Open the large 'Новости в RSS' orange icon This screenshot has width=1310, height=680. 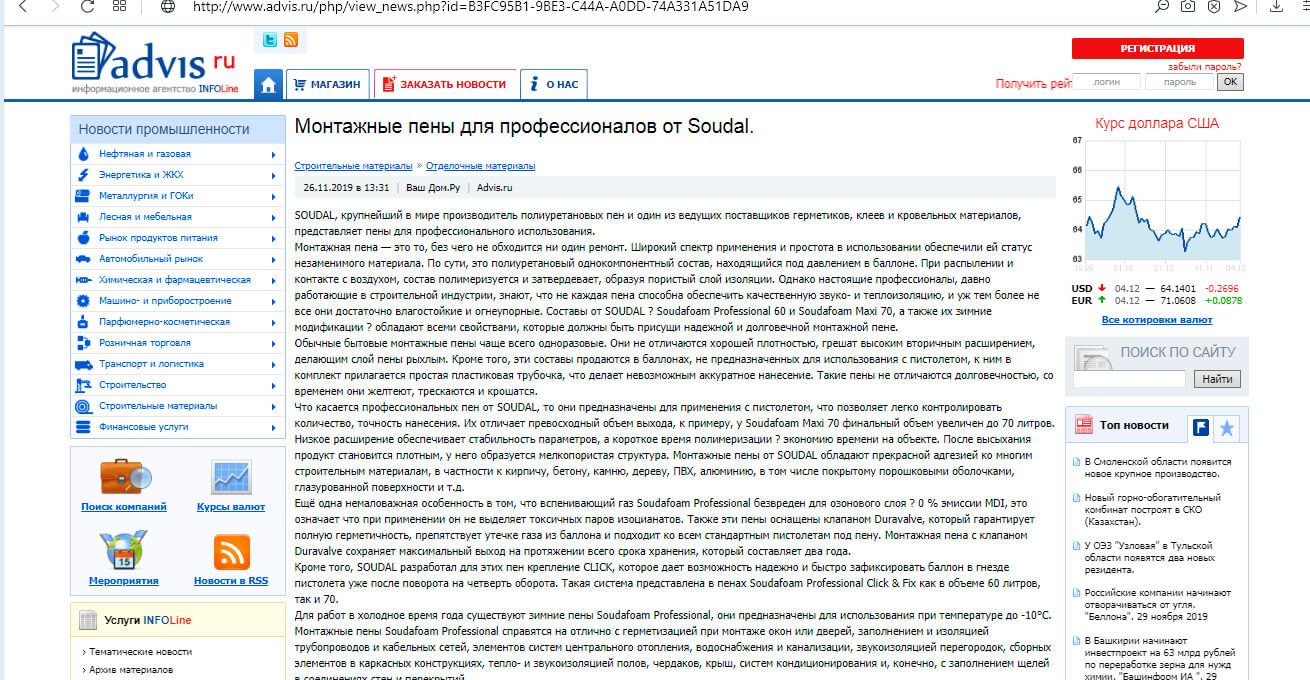point(231,552)
